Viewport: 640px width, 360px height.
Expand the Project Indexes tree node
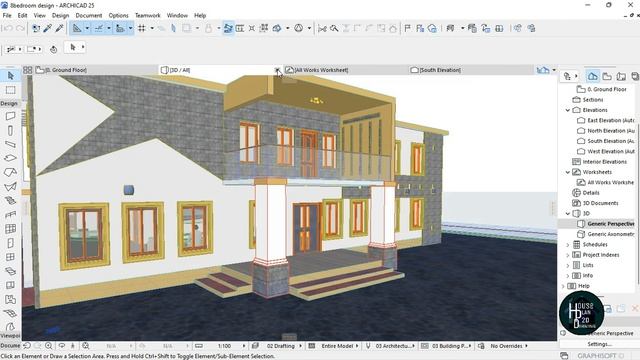click(568, 255)
